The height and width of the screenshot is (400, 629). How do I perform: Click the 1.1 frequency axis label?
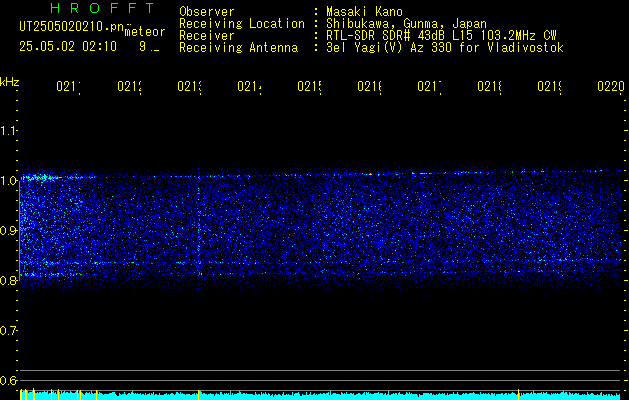(x=9, y=131)
